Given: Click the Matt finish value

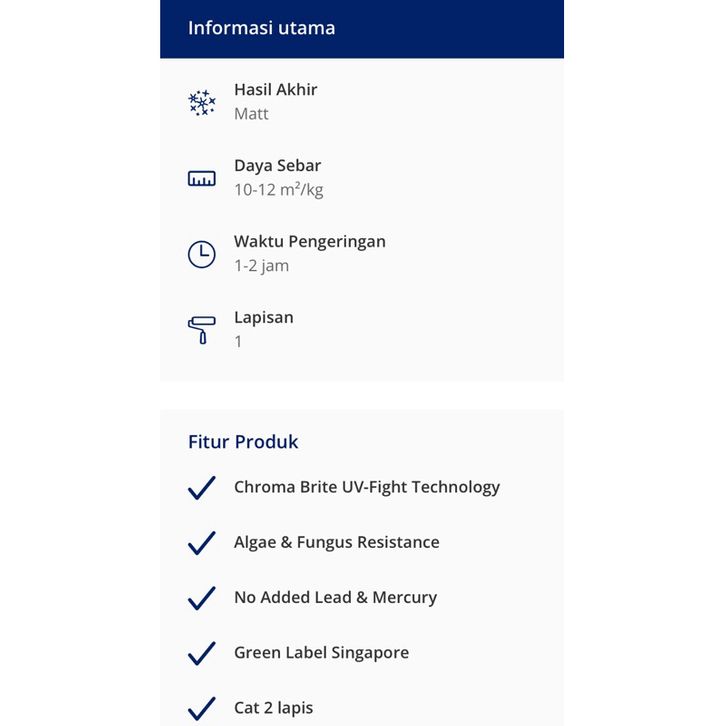Looking at the screenshot, I should [251, 114].
